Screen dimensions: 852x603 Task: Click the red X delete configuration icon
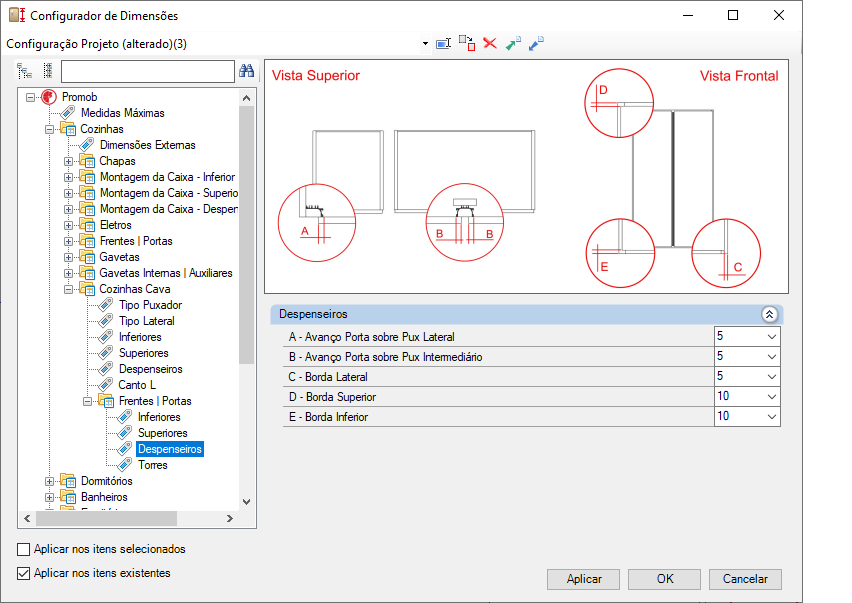pos(490,43)
